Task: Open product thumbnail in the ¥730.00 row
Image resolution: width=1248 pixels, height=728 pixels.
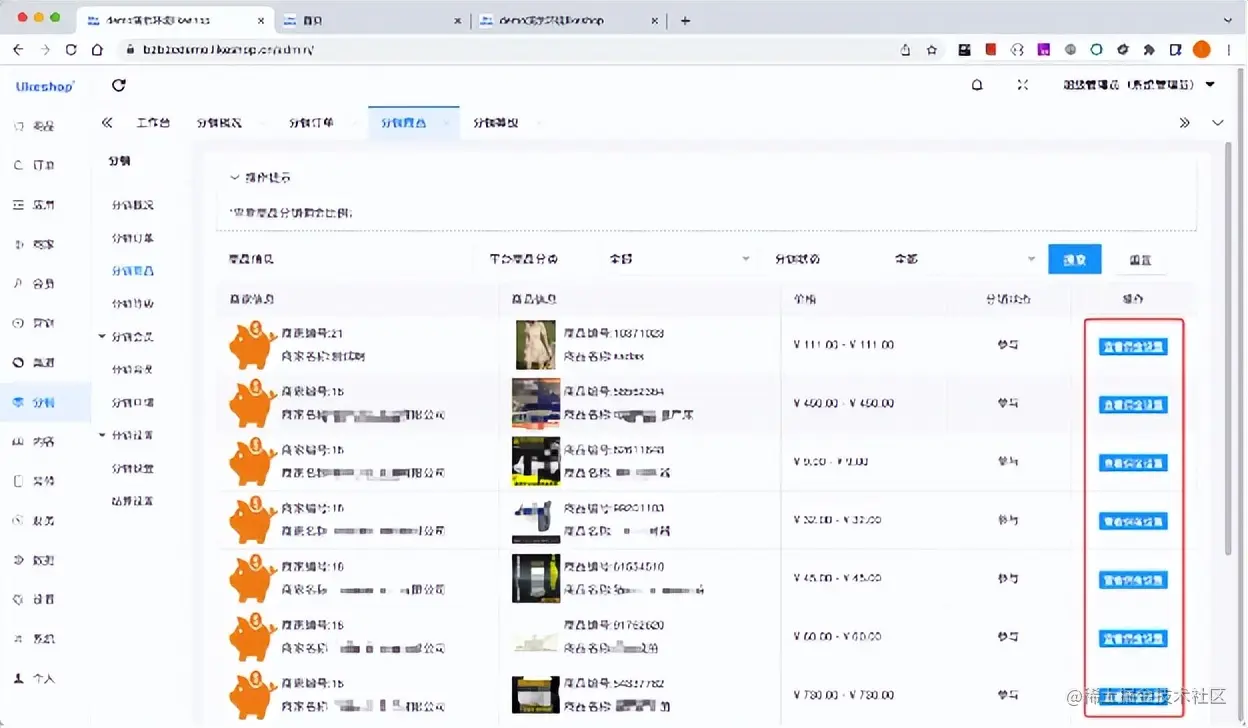Action: click(x=536, y=695)
